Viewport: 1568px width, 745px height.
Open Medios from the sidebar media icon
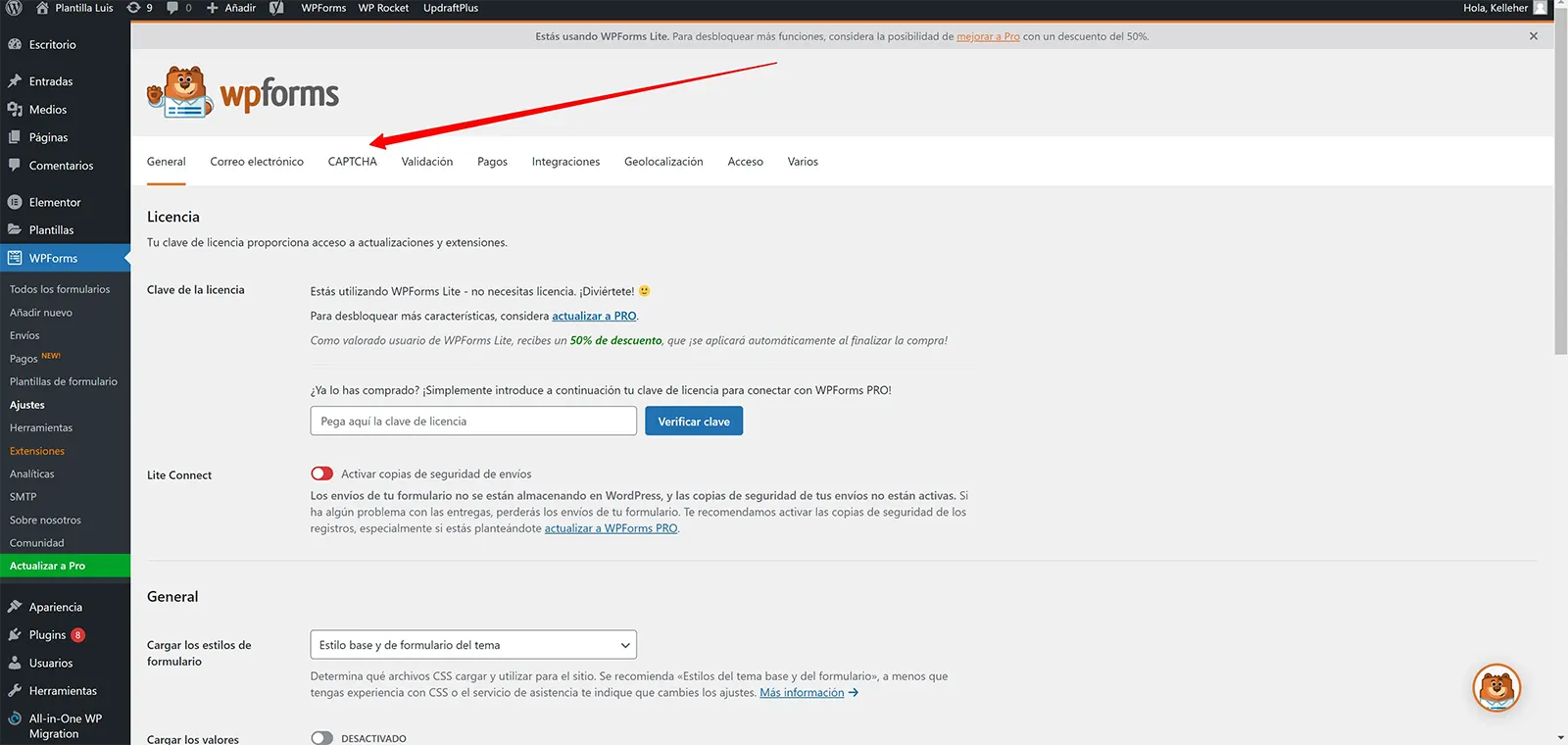point(15,110)
